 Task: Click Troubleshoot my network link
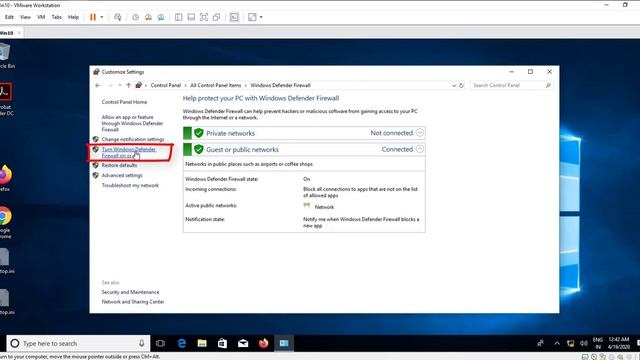coord(130,185)
